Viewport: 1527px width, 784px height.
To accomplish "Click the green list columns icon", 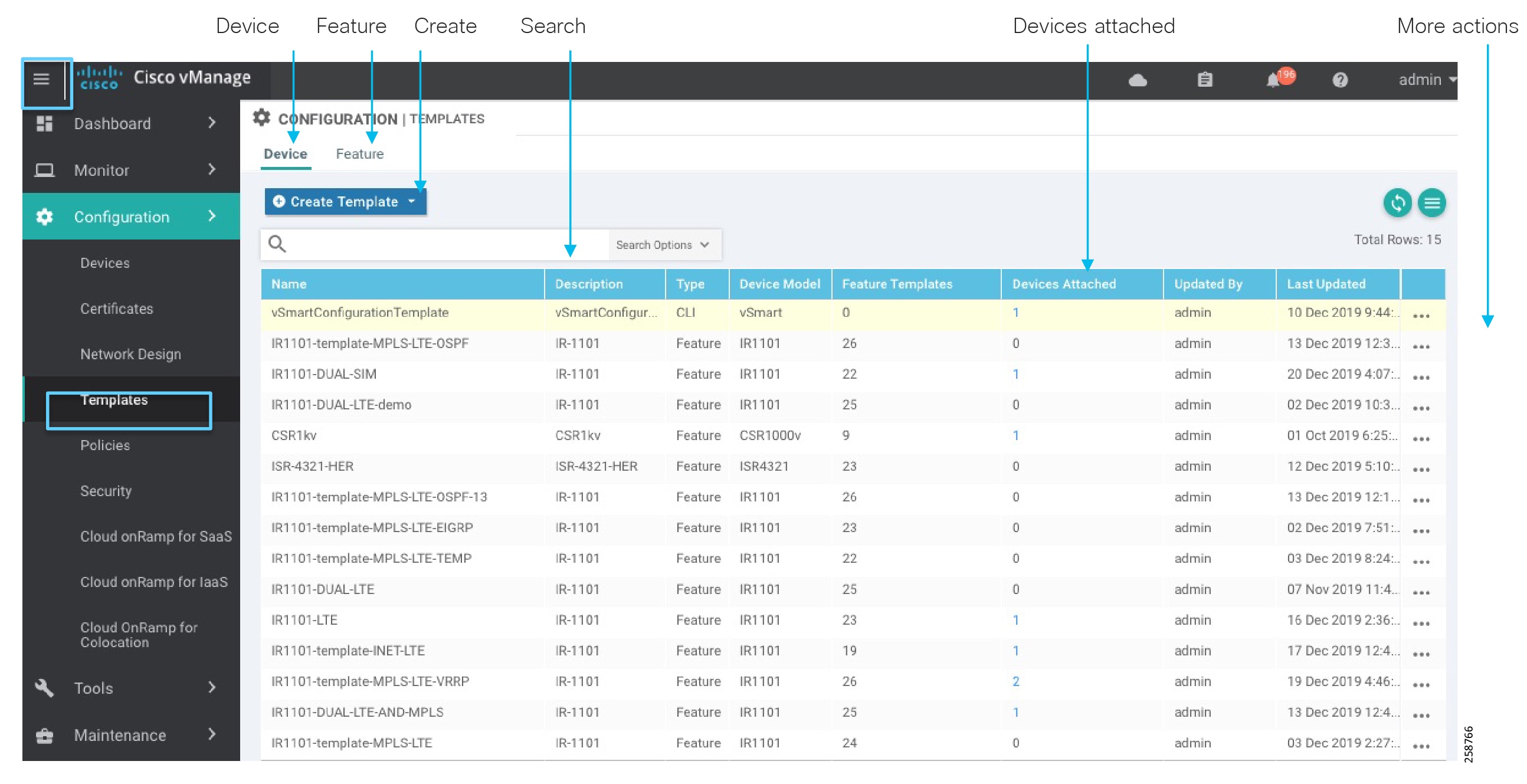I will (1431, 204).
